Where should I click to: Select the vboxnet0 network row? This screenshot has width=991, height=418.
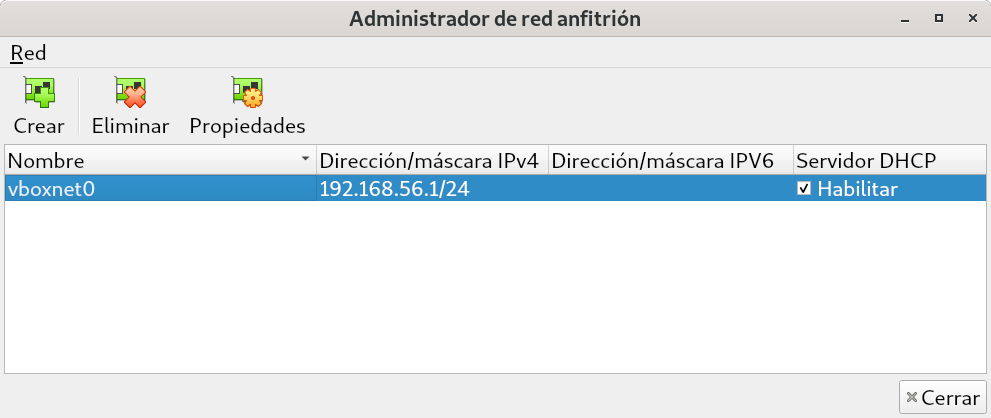pos(496,188)
